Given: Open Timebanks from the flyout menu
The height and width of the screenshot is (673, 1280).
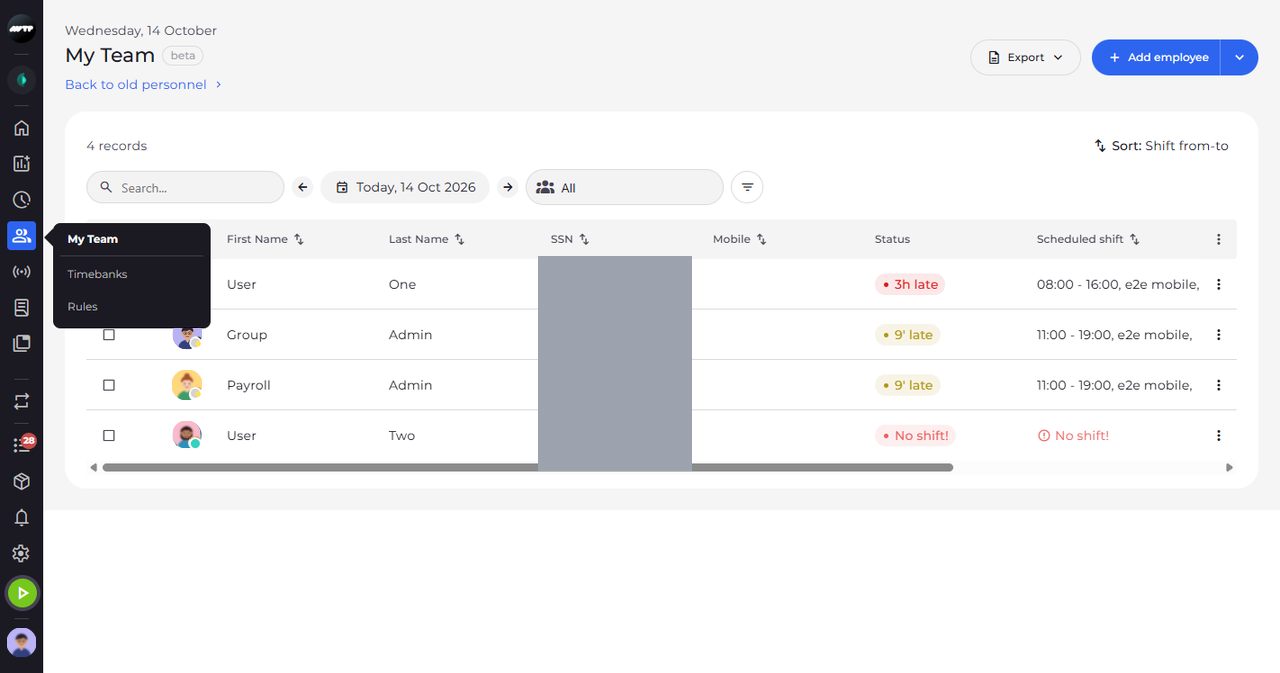Looking at the screenshot, I should tap(97, 274).
